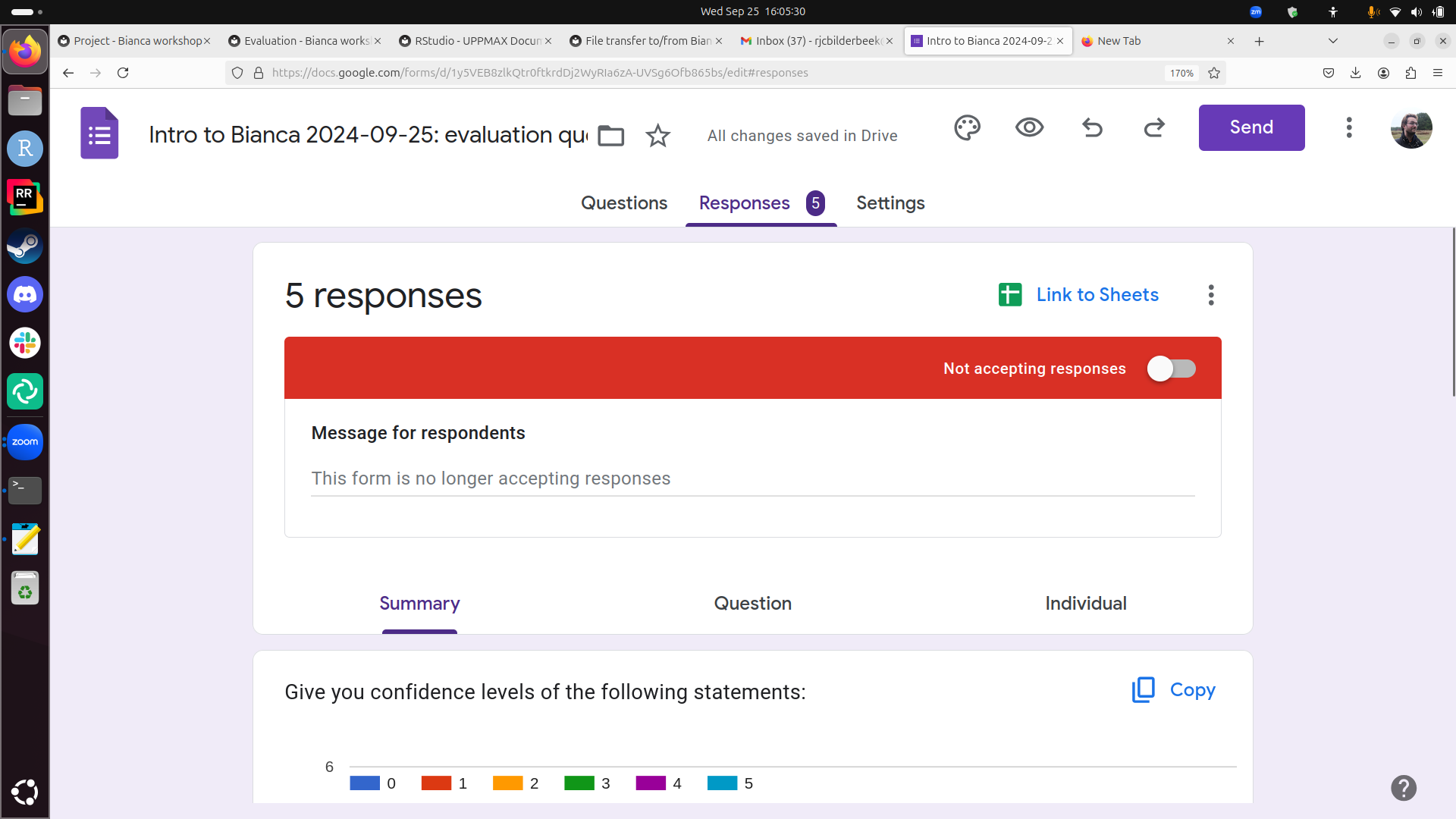Click the Link to Sheets button
This screenshot has width=1456, height=819.
point(1078,294)
